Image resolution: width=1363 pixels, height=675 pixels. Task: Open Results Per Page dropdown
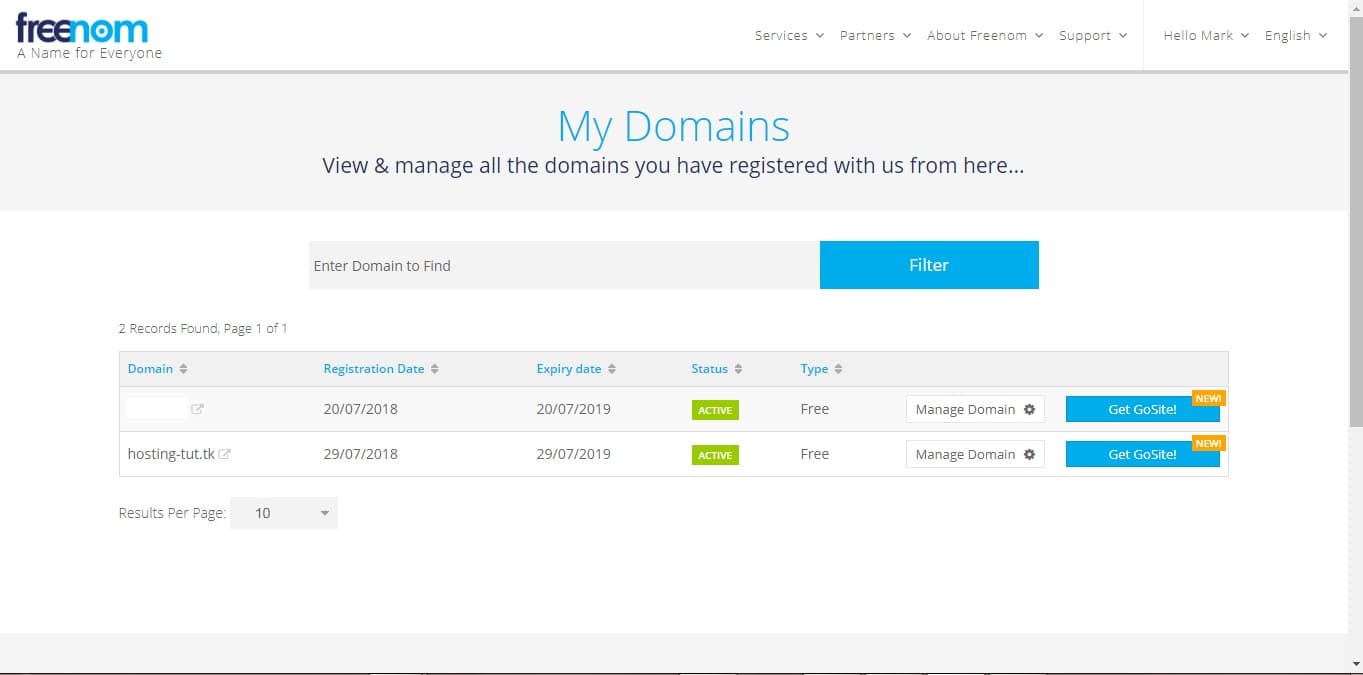(x=284, y=513)
